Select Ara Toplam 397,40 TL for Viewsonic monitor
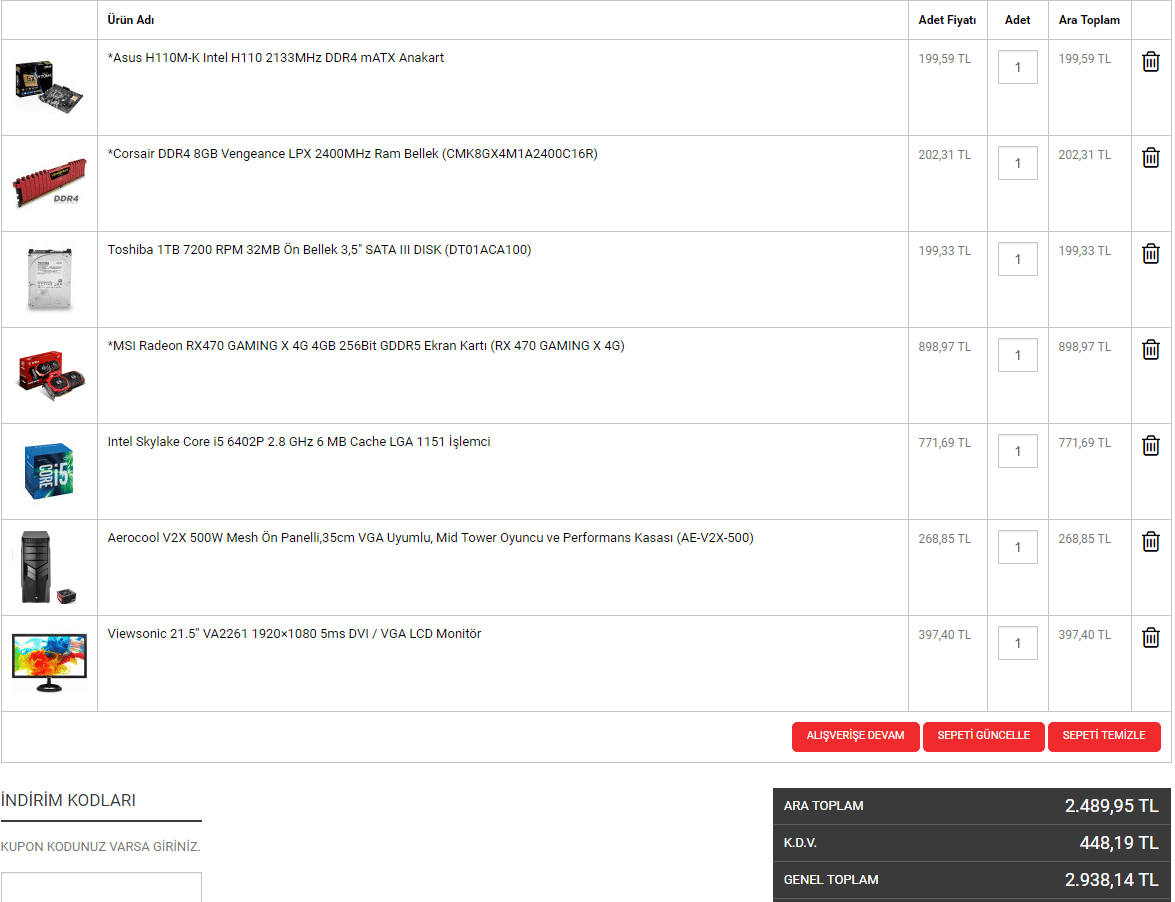Screen dimensions: 1175x902 [x=1084, y=634]
